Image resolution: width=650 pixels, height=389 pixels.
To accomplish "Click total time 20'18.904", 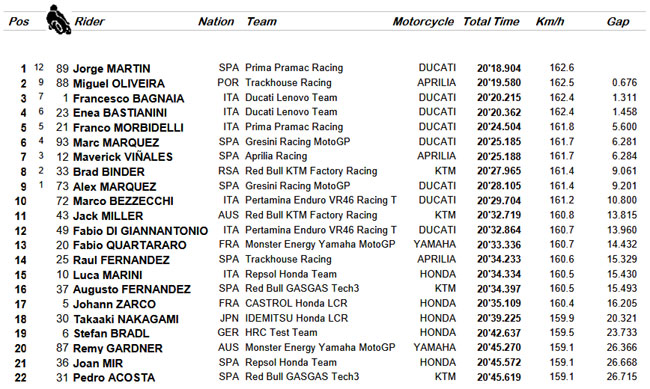I will pos(499,68).
